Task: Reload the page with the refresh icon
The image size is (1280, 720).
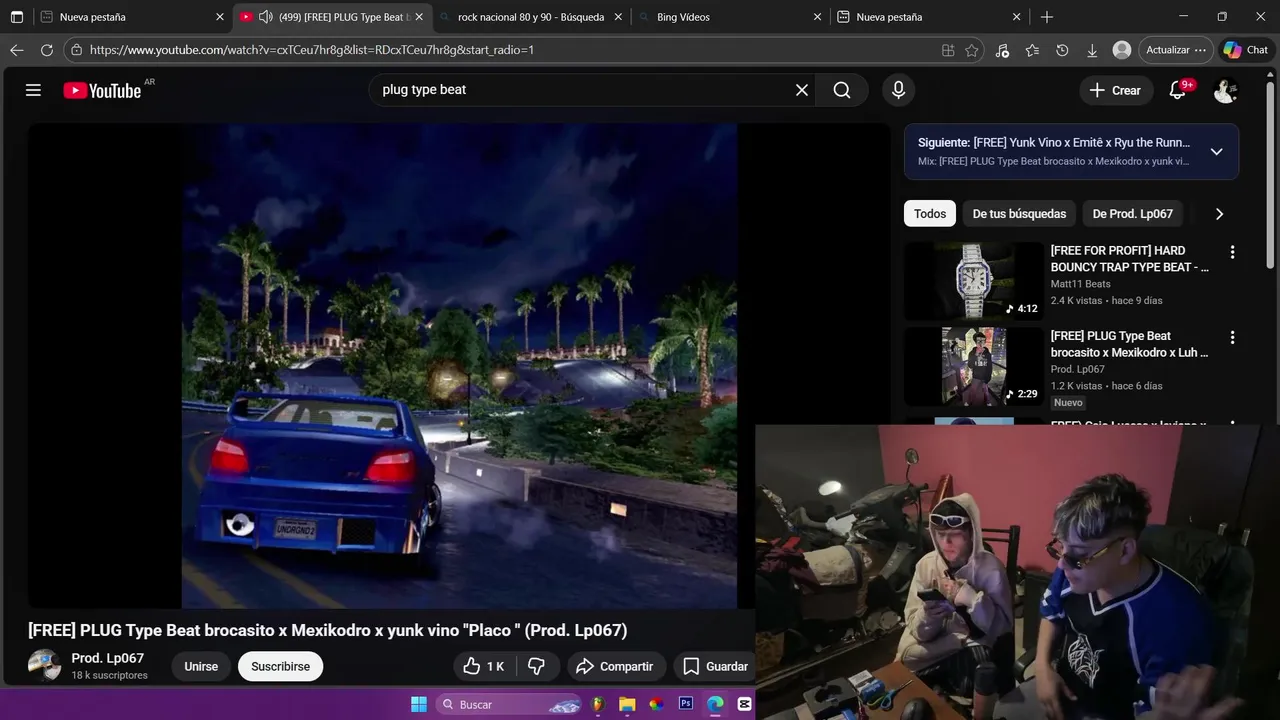Action: point(47,50)
